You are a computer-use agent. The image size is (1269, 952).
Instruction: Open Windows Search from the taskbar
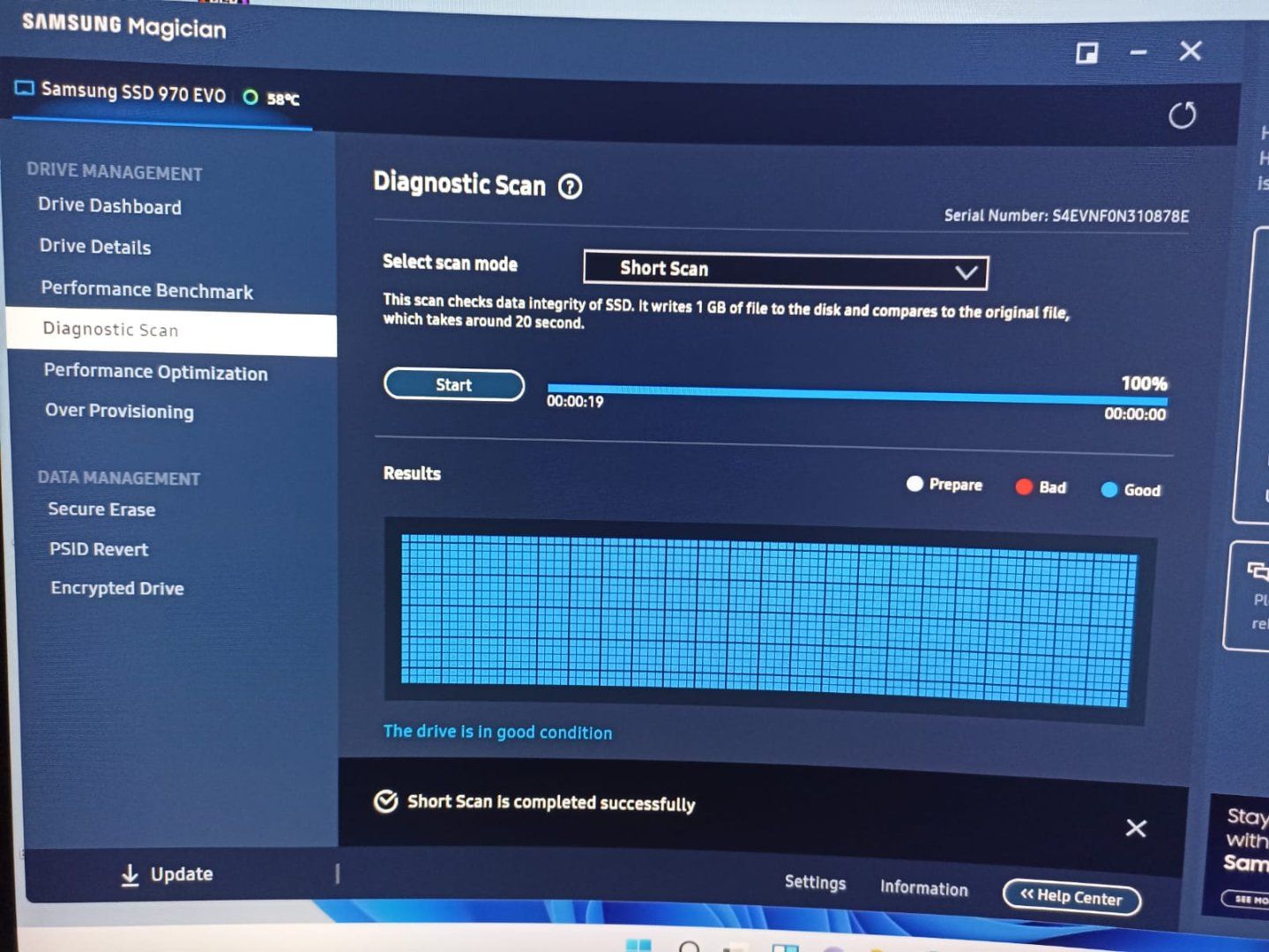click(x=690, y=947)
